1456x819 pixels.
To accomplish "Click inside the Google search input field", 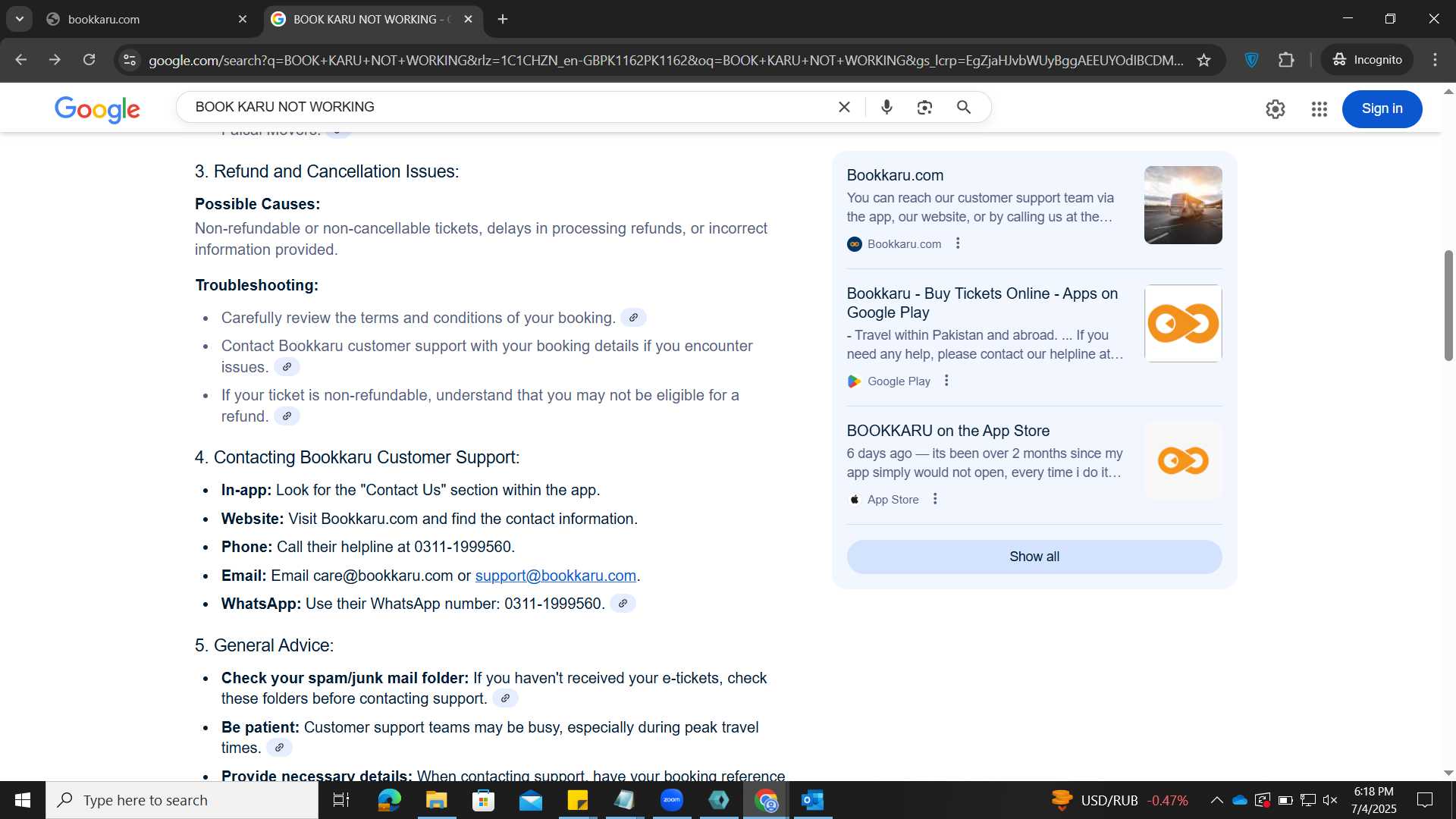I will click(508, 107).
